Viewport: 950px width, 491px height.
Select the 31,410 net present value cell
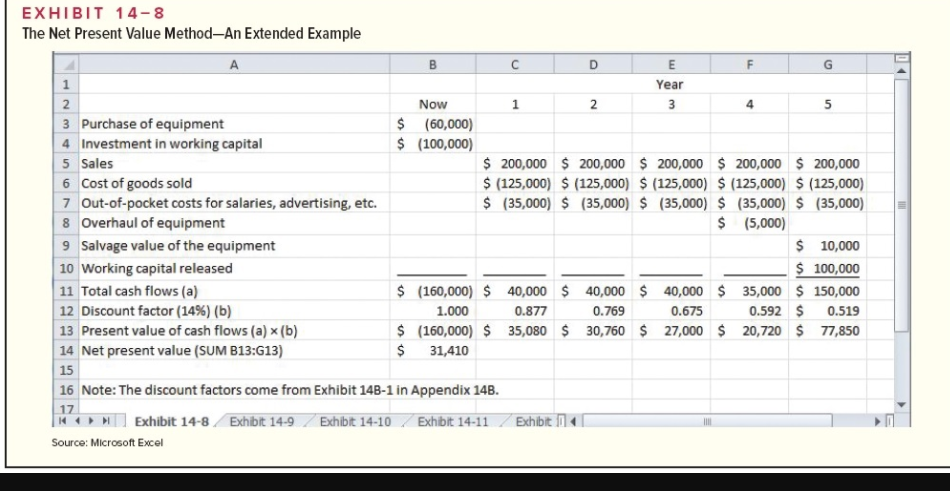pos(433,350)
